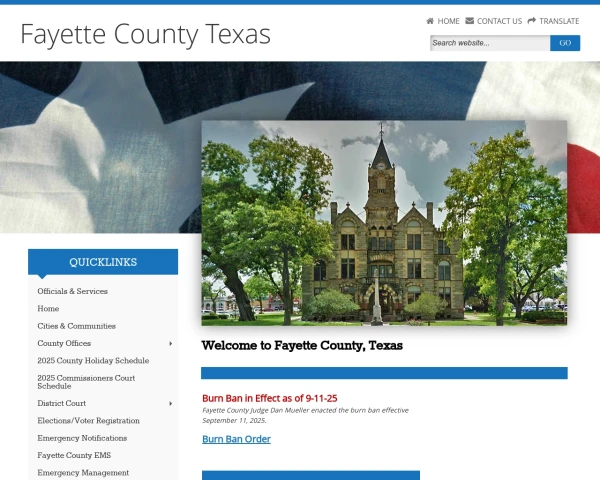This screenshot has height=480, width=600.
Task: Expand the County Offices submenu arrow
Action: 171,344
